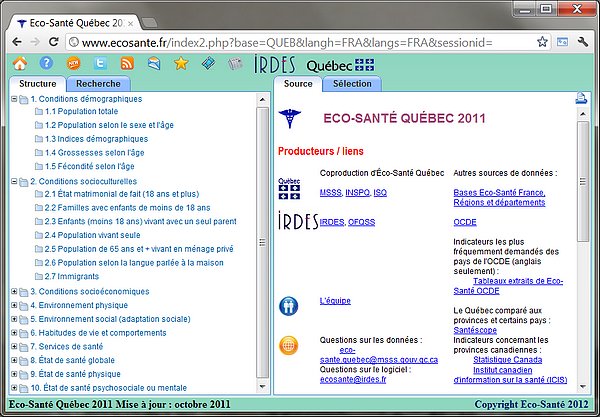Viewport: 600px width, 417px height.
Task: Collapse 2. Conditions socioculturelles node
Action: 14,181
